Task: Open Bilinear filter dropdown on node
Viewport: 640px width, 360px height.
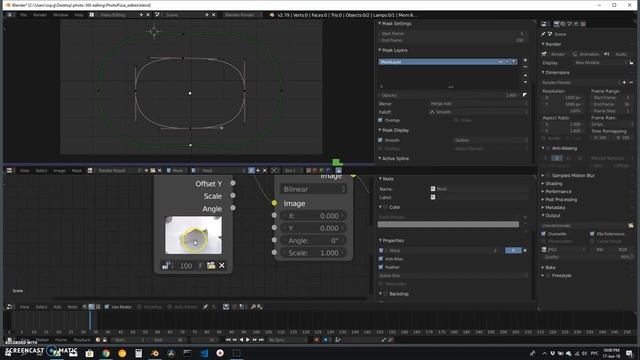Action: coord(314,189)
